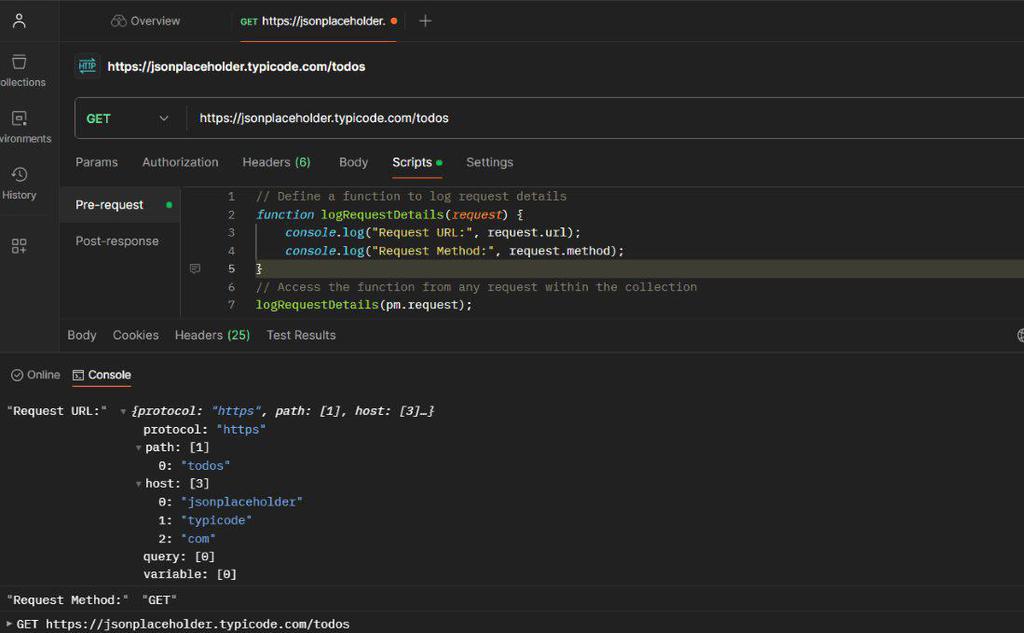The height and width of the screenshot is (633, 1024).
Task: Click the request URL input field
Action: (x=607, y=118)
